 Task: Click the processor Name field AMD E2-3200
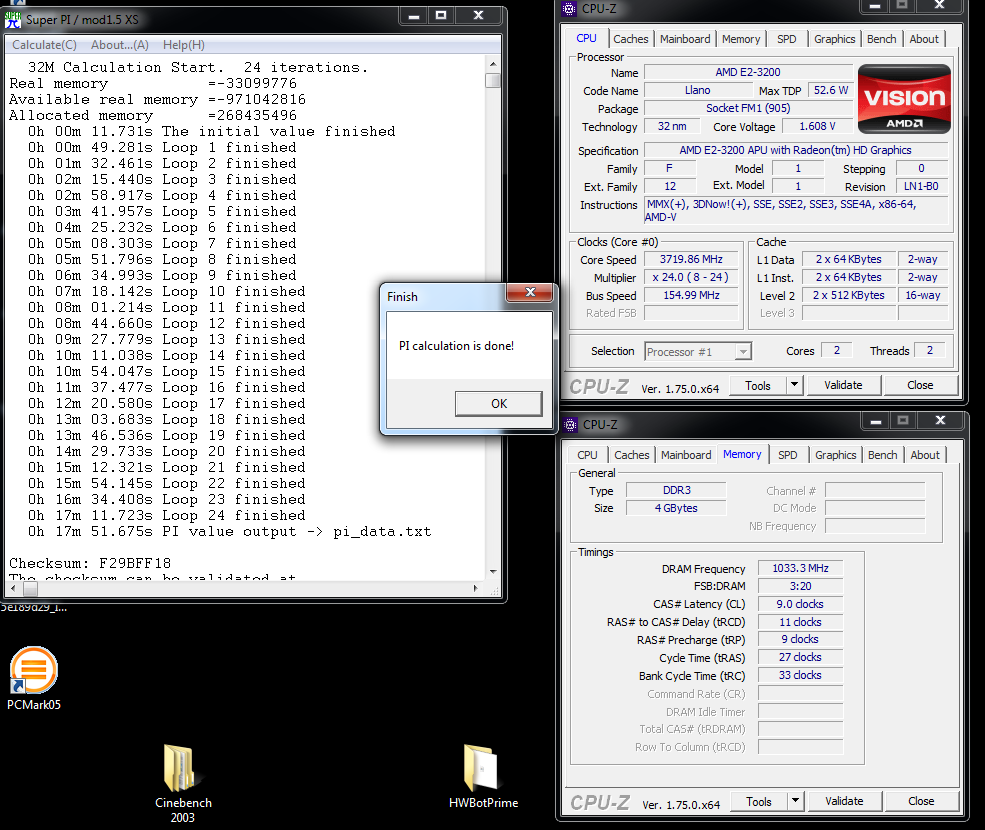[x=748, y=72]
